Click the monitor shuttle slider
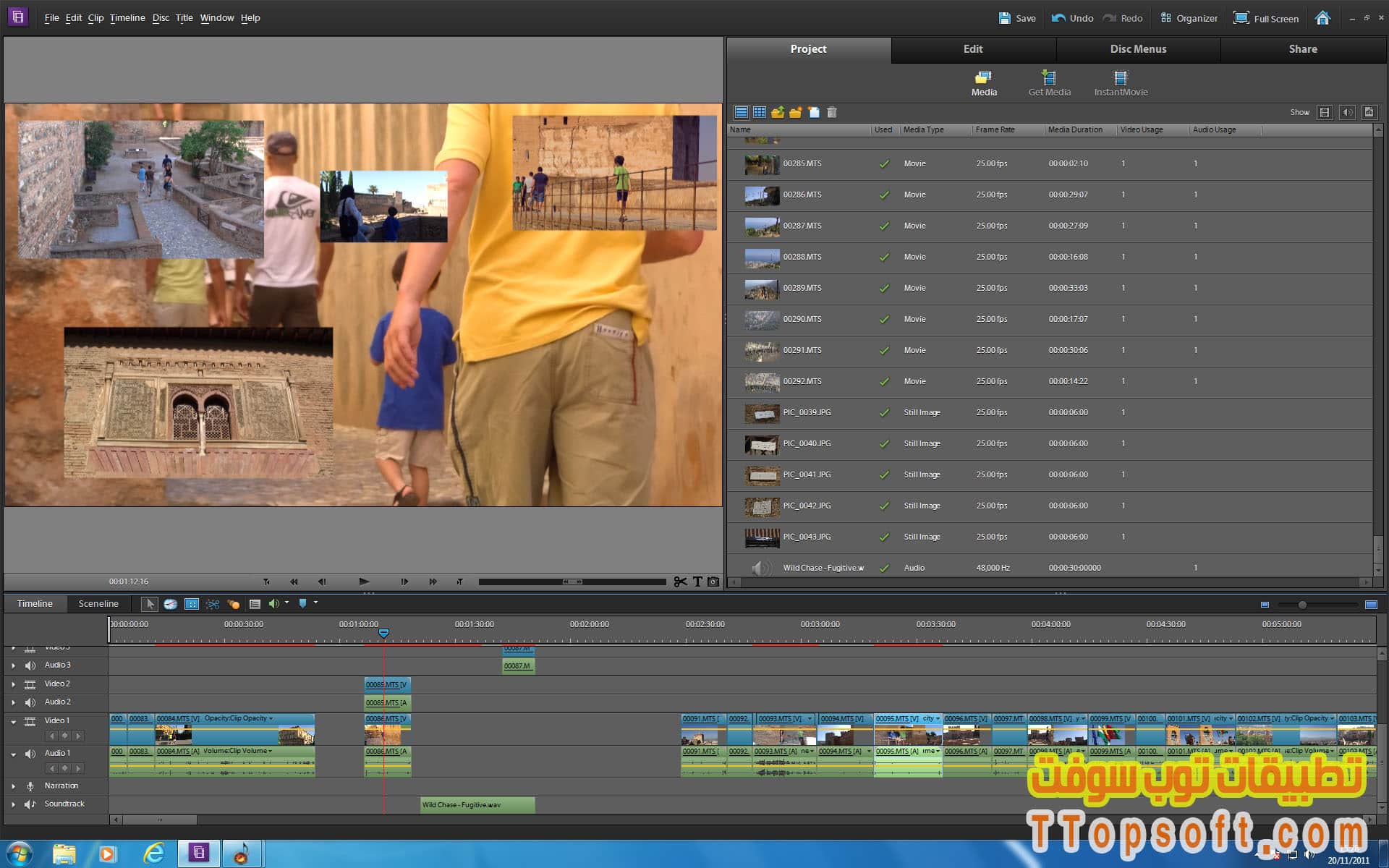 tap(572, 582)
